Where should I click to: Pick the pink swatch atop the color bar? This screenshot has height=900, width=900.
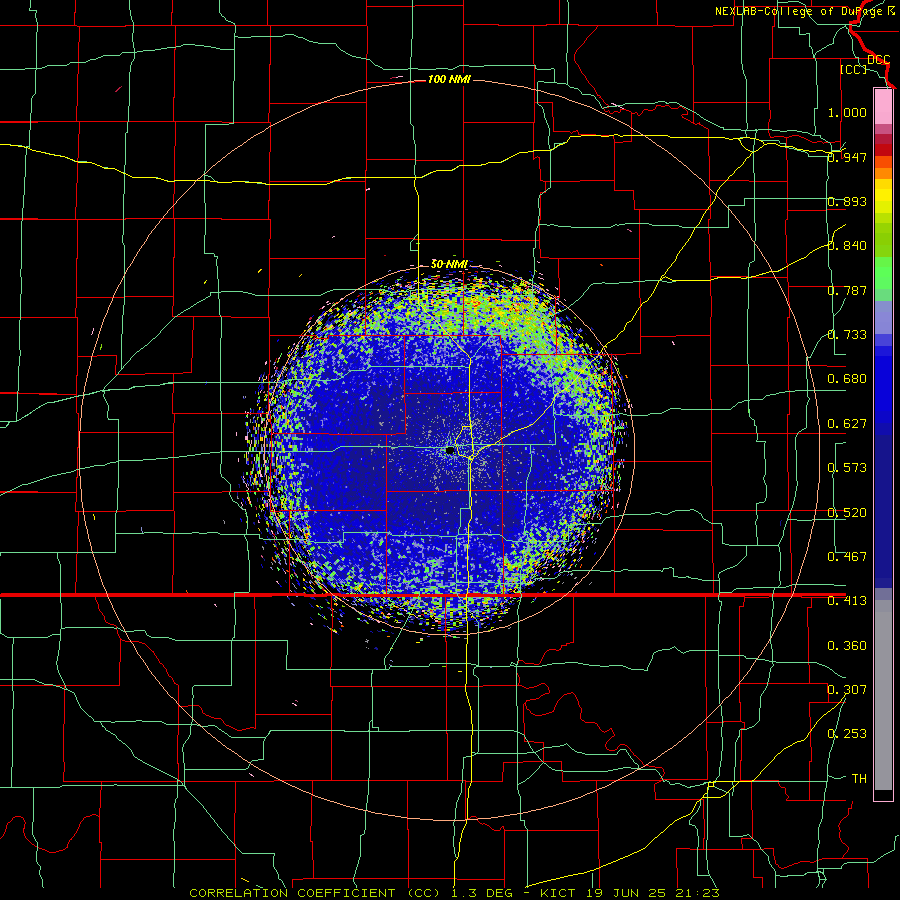pos(883,106)
